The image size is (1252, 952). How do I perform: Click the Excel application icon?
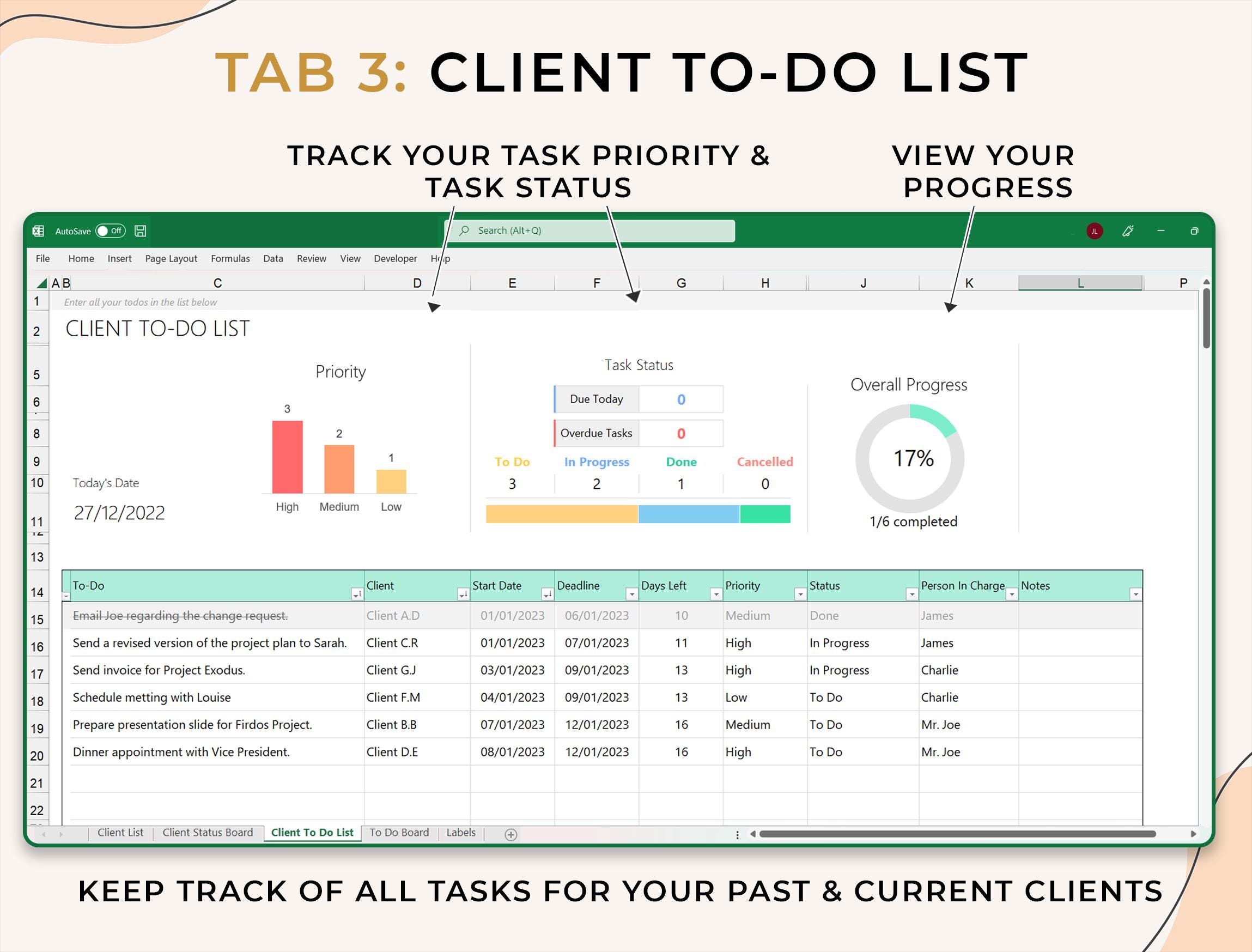coord(39,231)
